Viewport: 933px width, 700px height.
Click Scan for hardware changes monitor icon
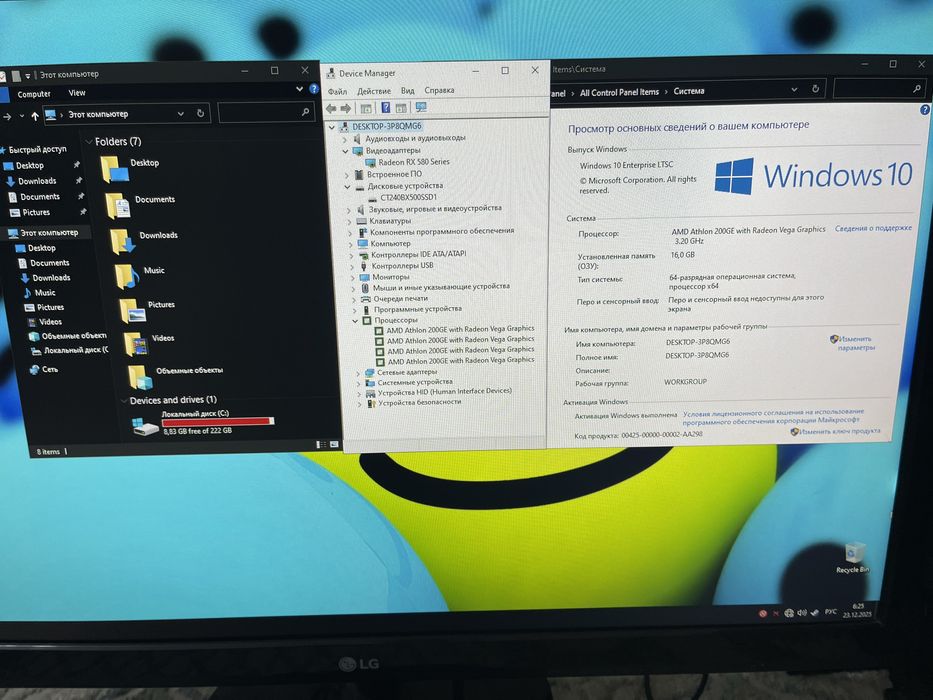pyautogui.click(x=421, y=107)
